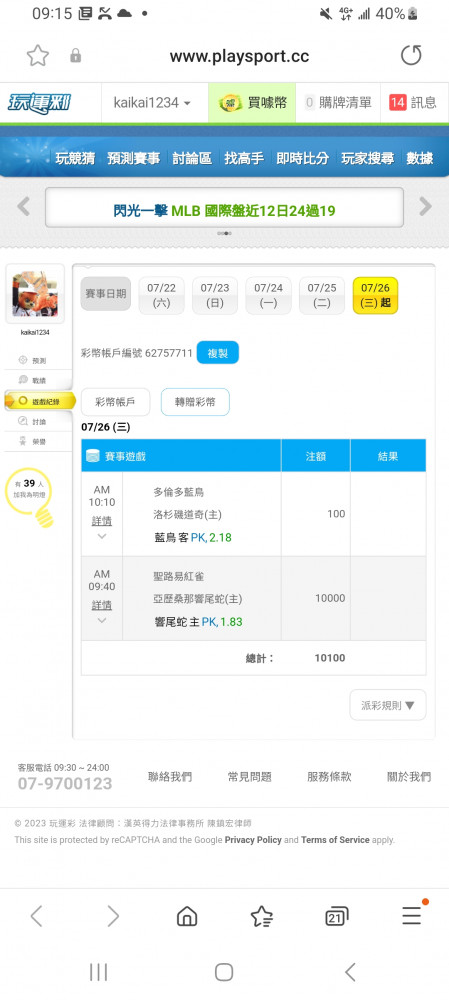Open the 訊息 messages with 14 badge

[x=413, y=103]
